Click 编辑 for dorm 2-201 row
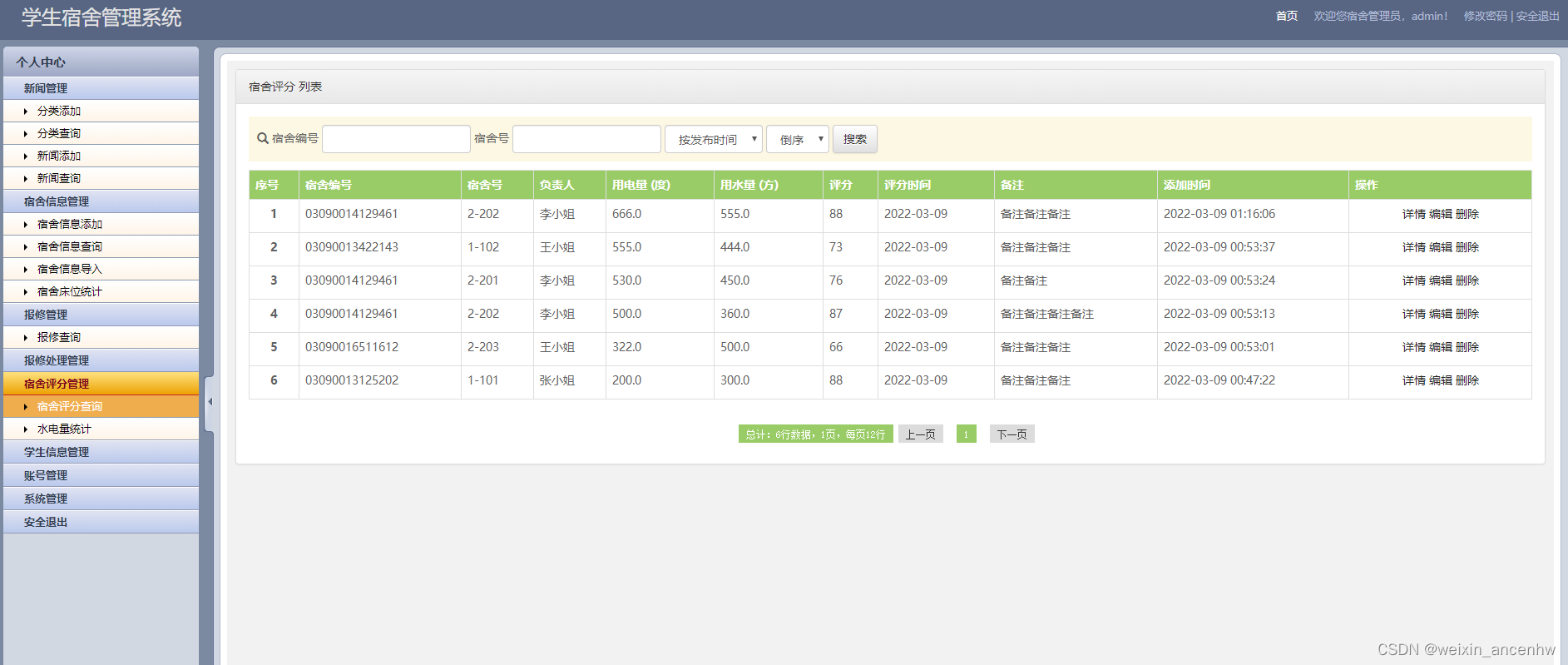This screenshot has height=665, width=1568. 1440,280
